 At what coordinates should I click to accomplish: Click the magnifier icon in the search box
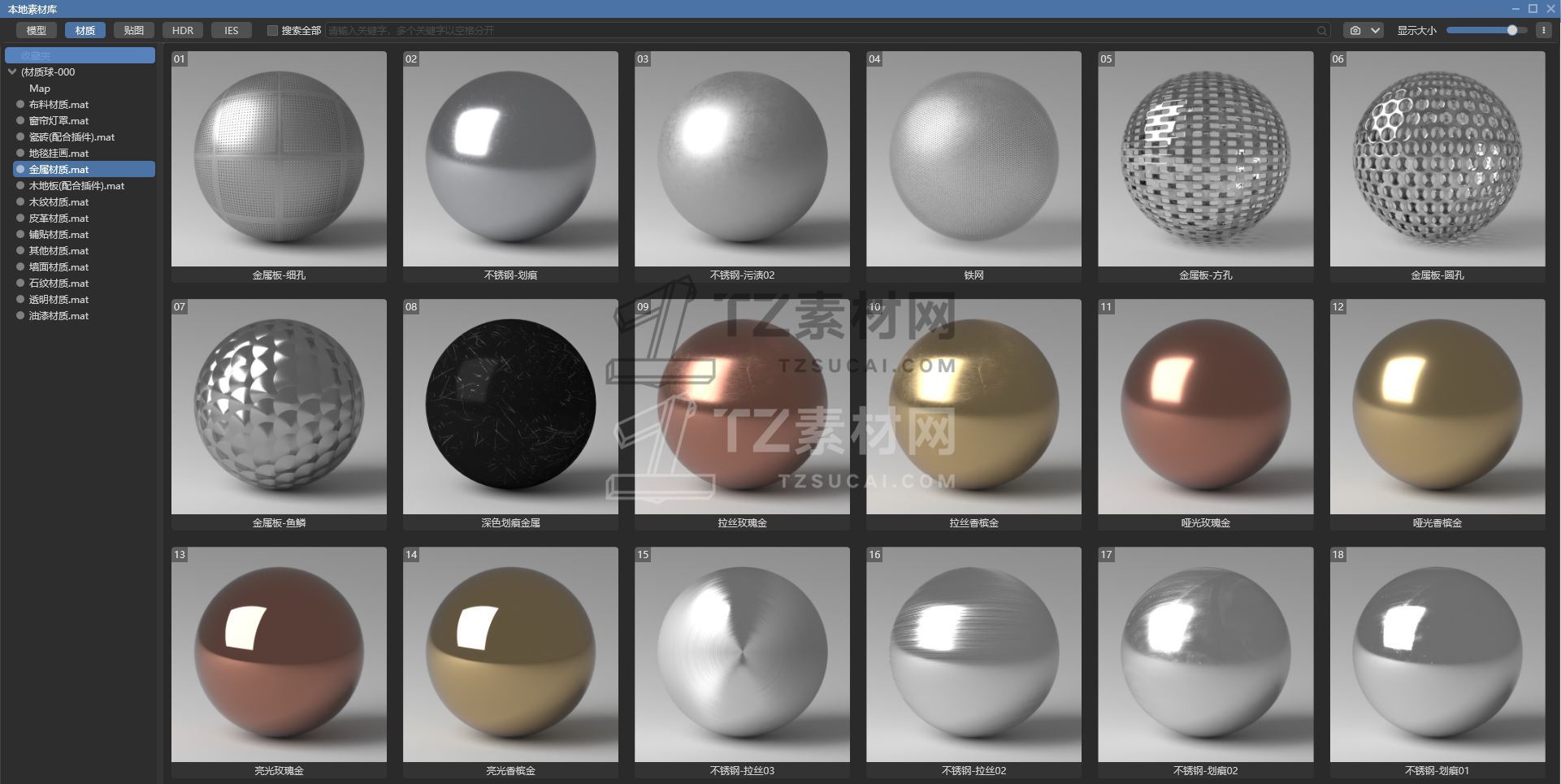1322,31
